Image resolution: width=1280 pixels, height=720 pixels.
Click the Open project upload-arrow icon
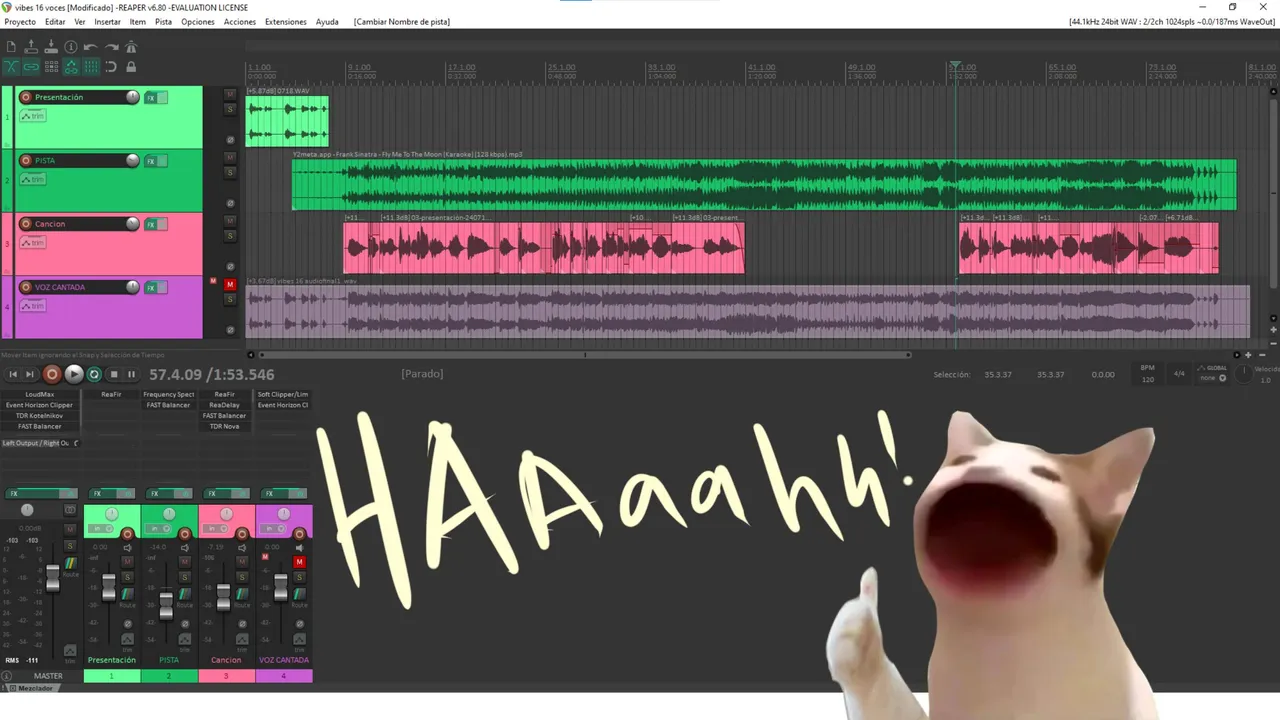pyautogui.click(x=31, y=47)
